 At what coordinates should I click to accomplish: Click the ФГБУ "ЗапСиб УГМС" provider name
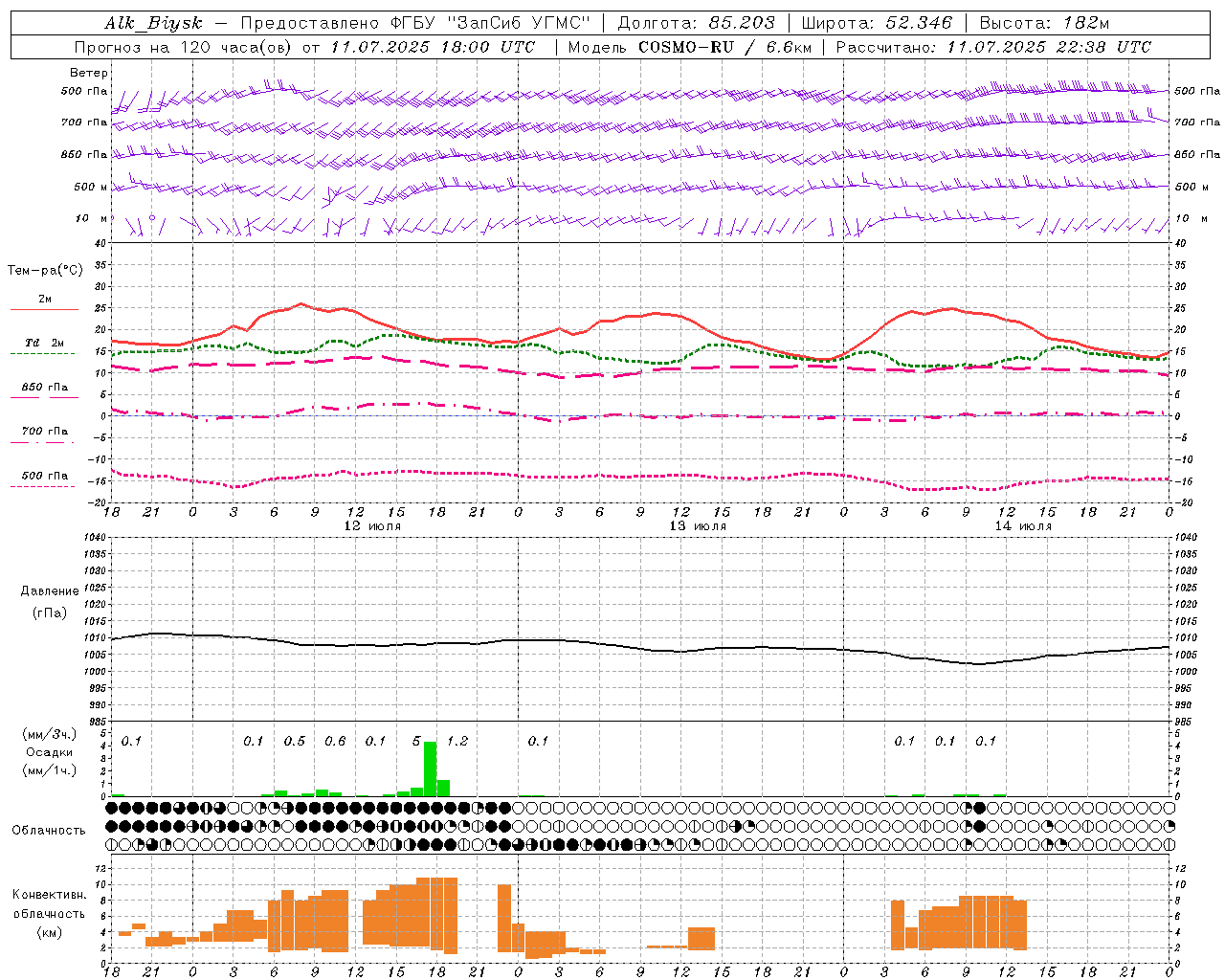pyautogui.click(x=492, y=23)
